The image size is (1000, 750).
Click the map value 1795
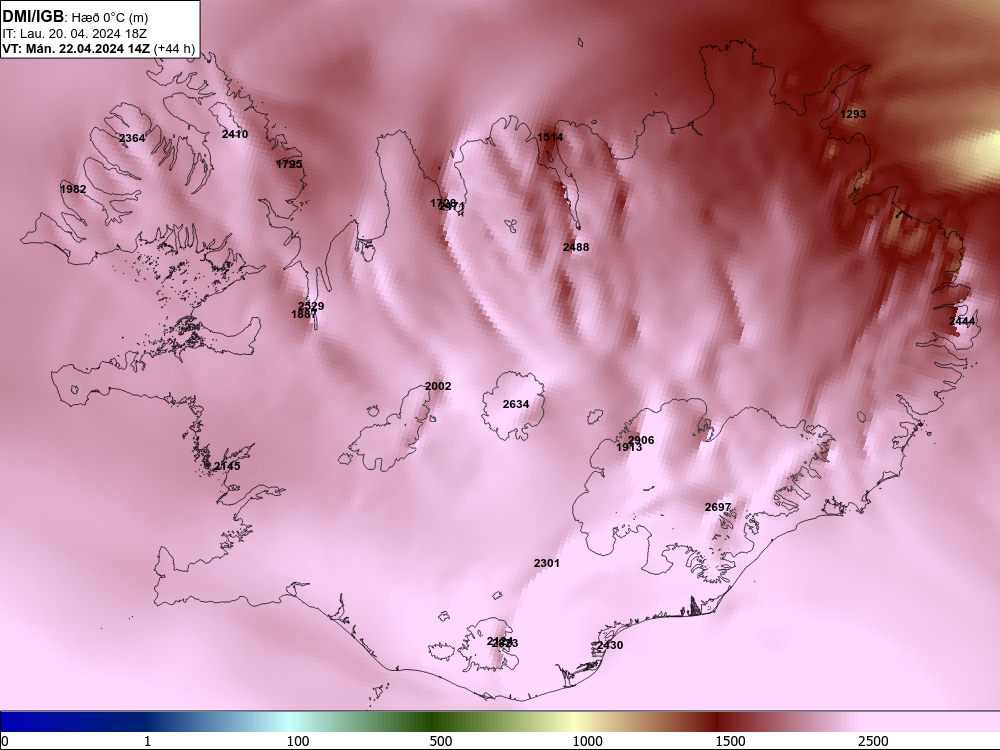(x=289, y=164)
